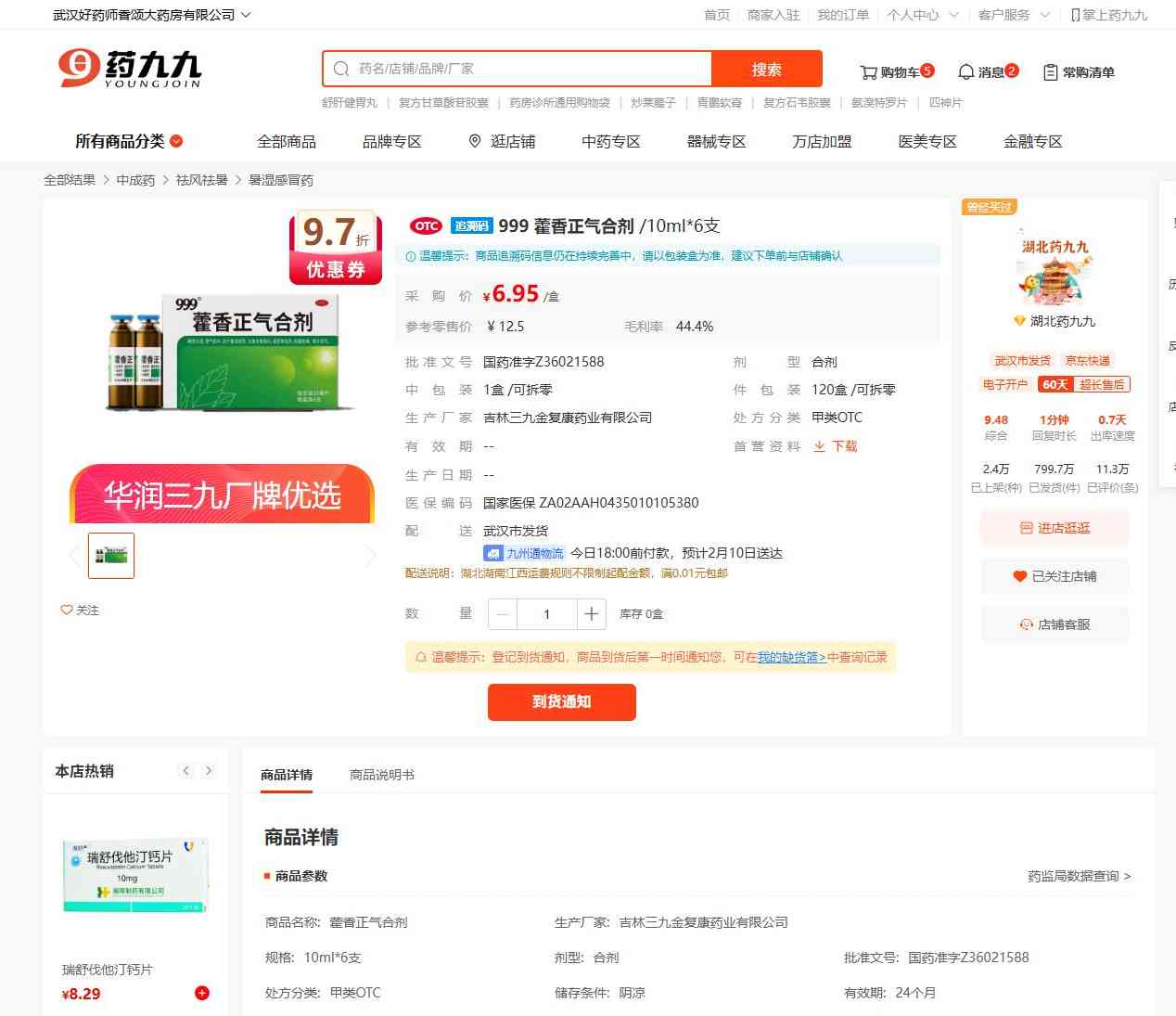Click the 到货通知 arrival notice button
The image size is (1176, 1016).
[x=561, y=701]
